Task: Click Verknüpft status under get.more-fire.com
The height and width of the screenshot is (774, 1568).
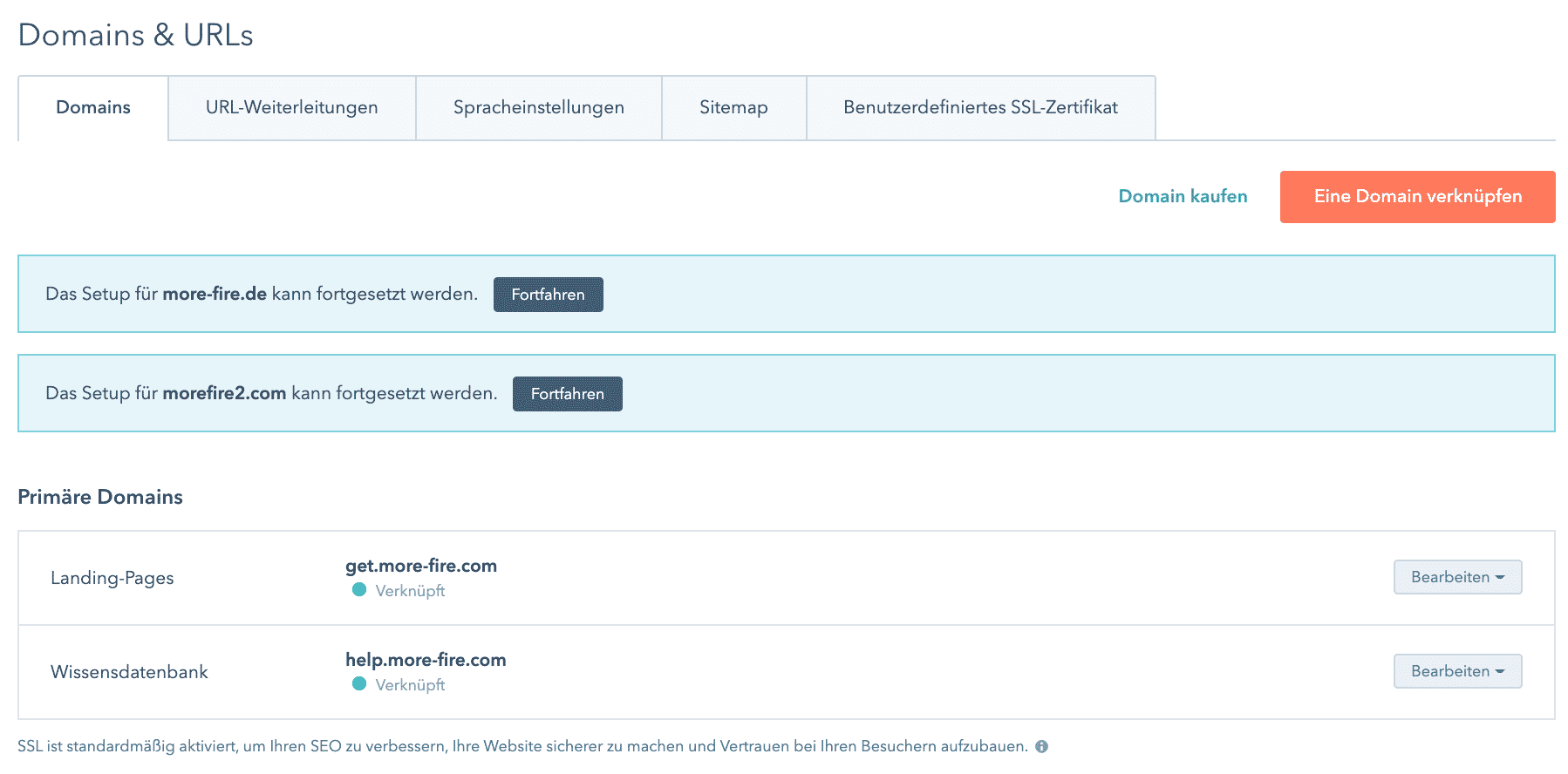Action: (410, 591)
